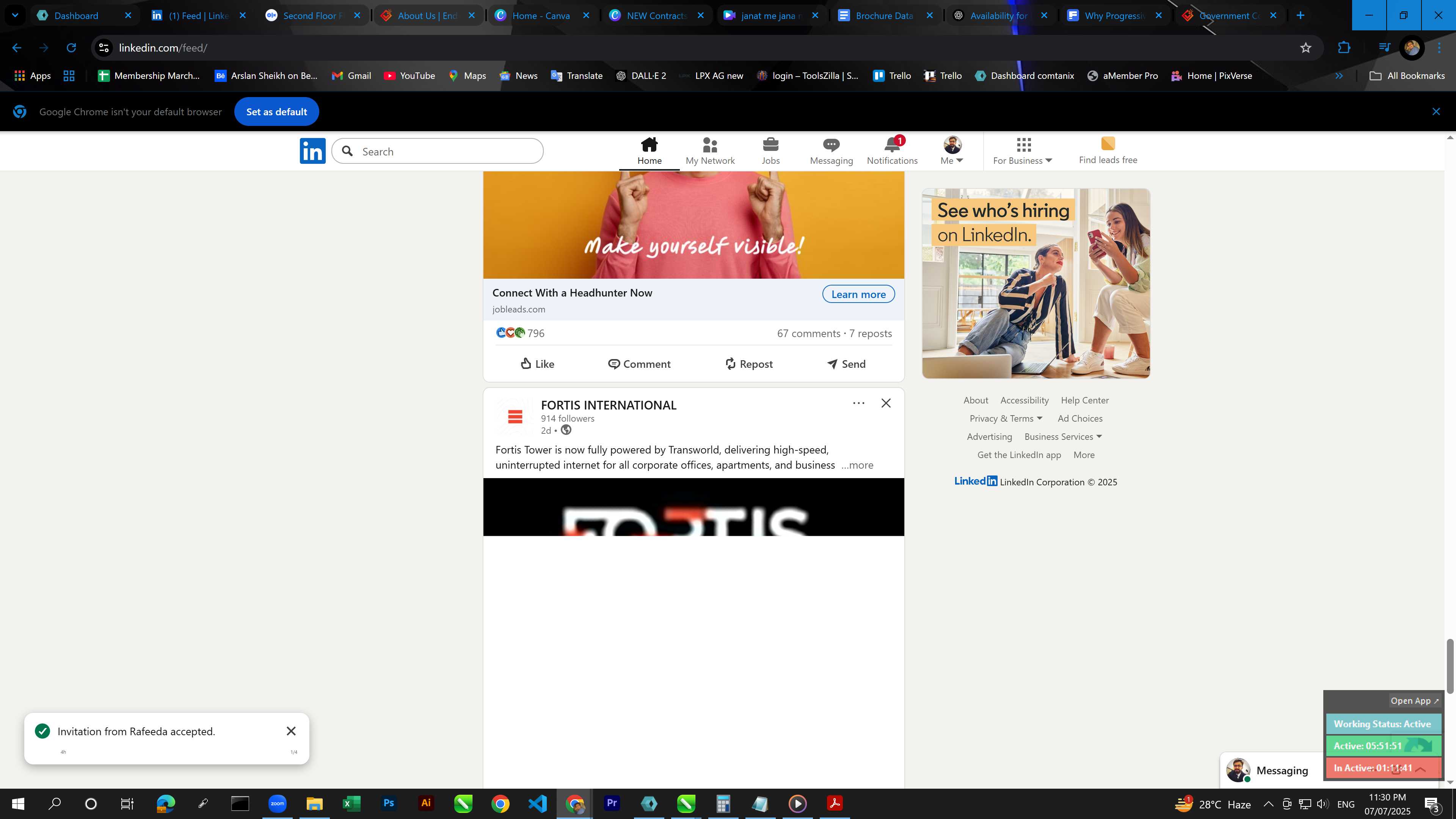Show hidden system tray icons
Viewport: 1456px width, 819px height.
tap(1268, 804)
